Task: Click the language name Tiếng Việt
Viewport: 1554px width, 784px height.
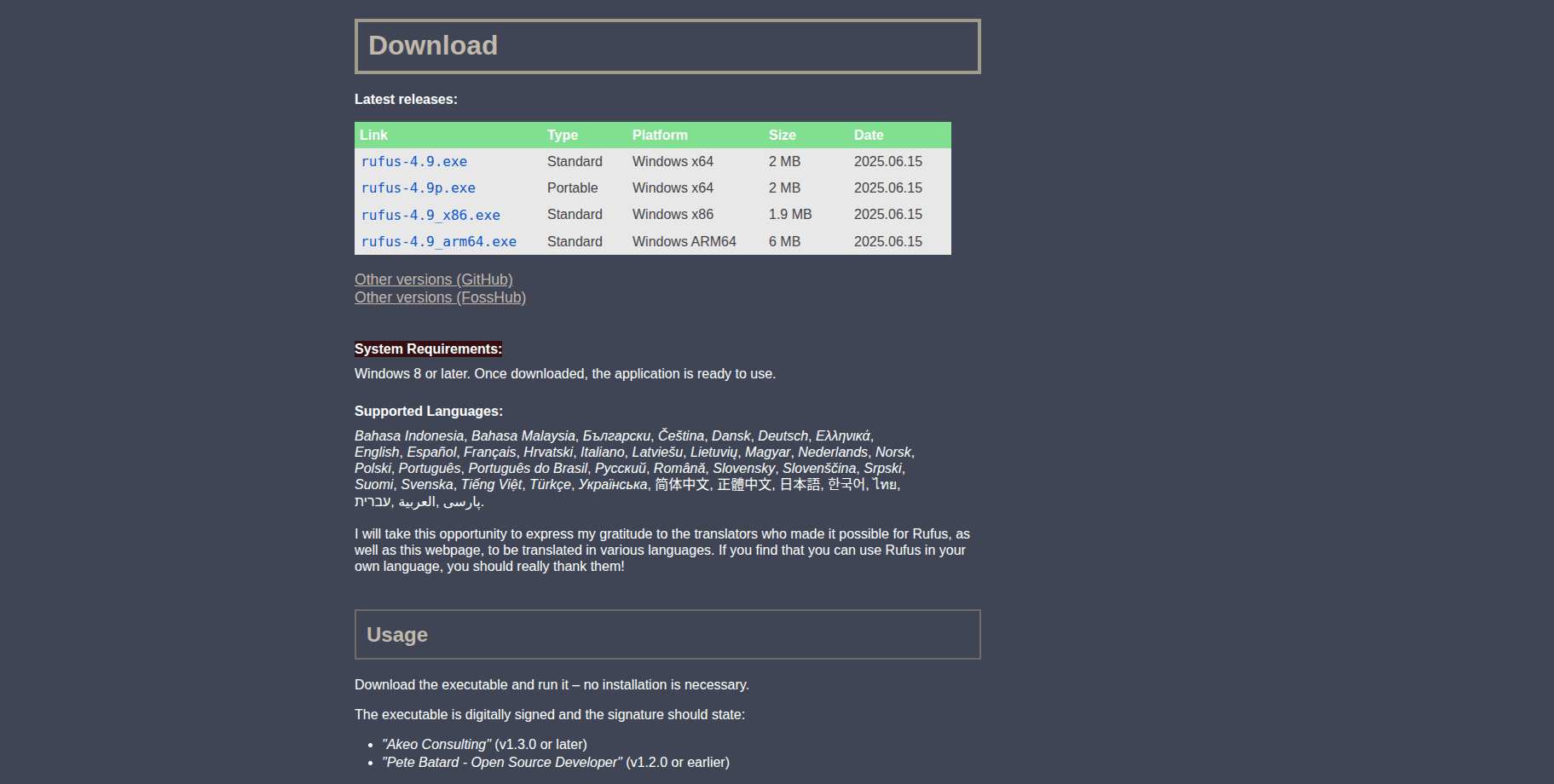Action: click(x=491, y=484)
